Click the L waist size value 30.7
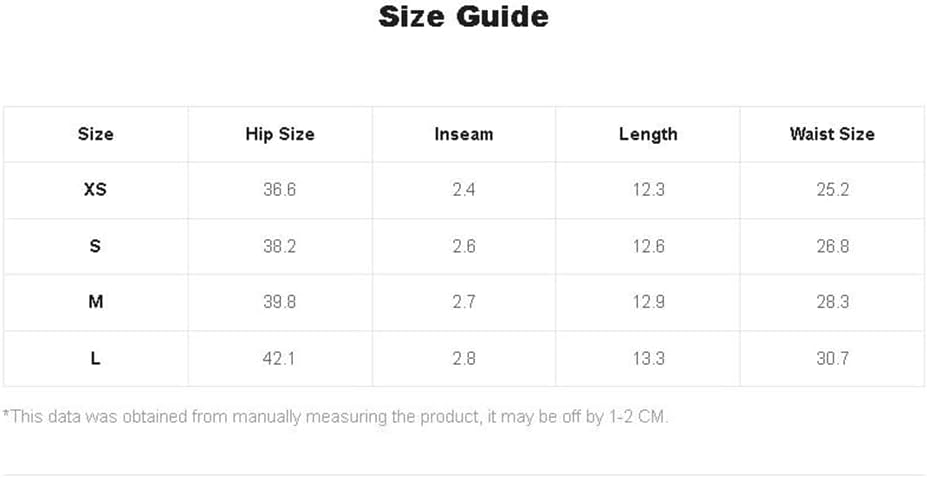927x478 pixels. [832, 359]
